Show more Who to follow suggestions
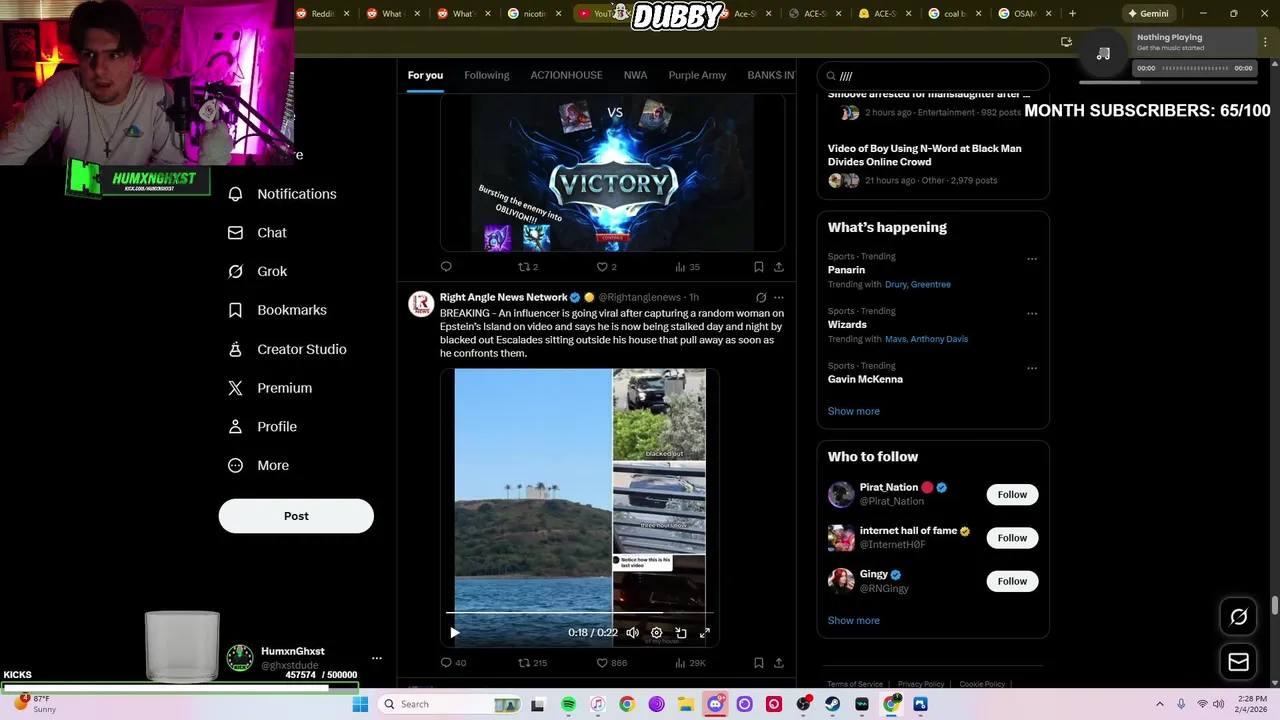 [853, 620]
